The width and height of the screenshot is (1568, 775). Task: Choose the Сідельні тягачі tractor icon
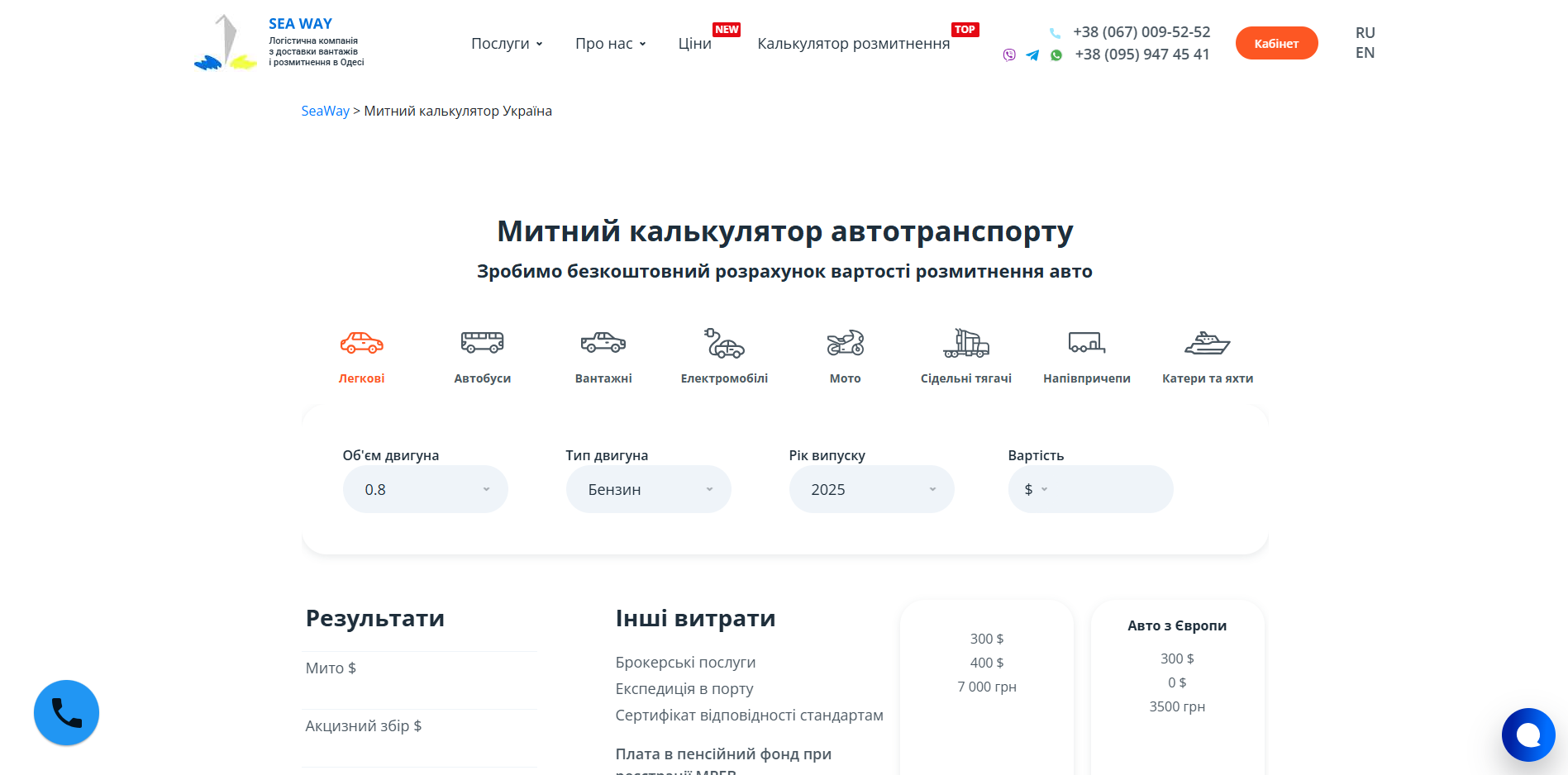click(x=966, y=343)
